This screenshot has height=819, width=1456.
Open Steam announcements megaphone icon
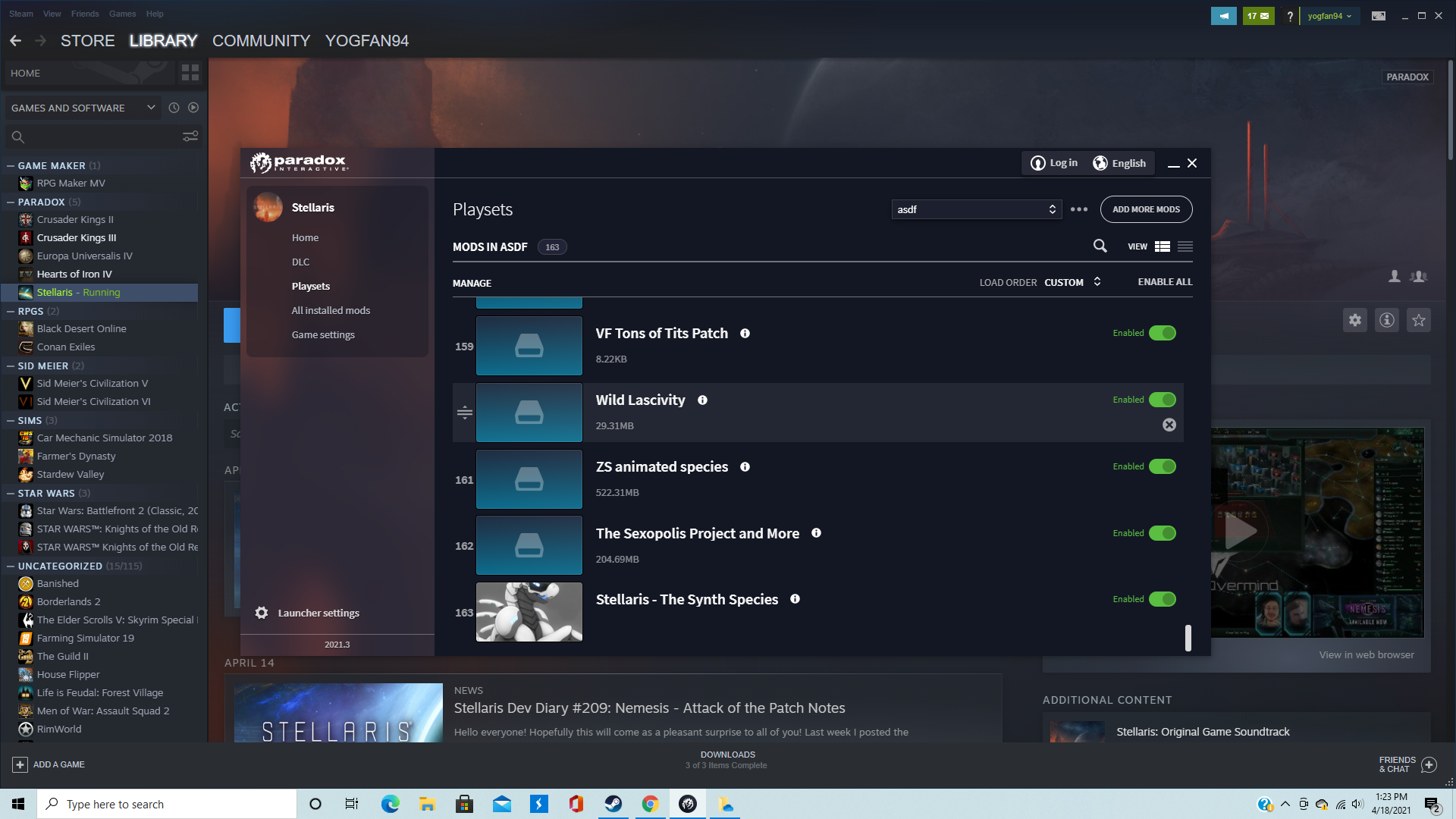pyautogui.click(x=1223, y=16)
